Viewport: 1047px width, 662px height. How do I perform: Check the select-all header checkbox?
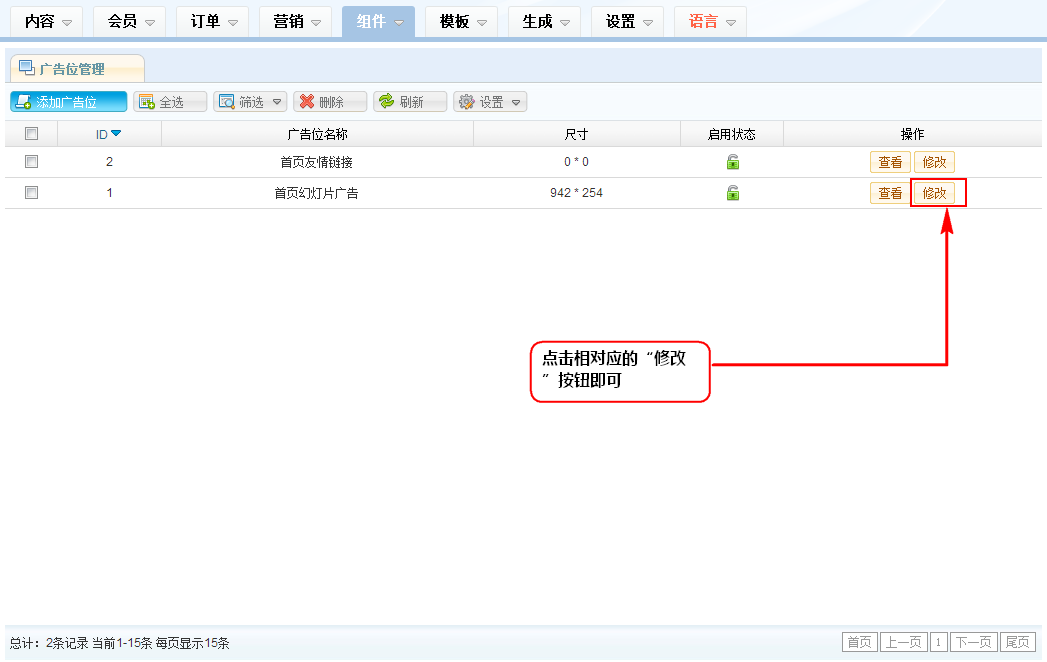(31, 134)
